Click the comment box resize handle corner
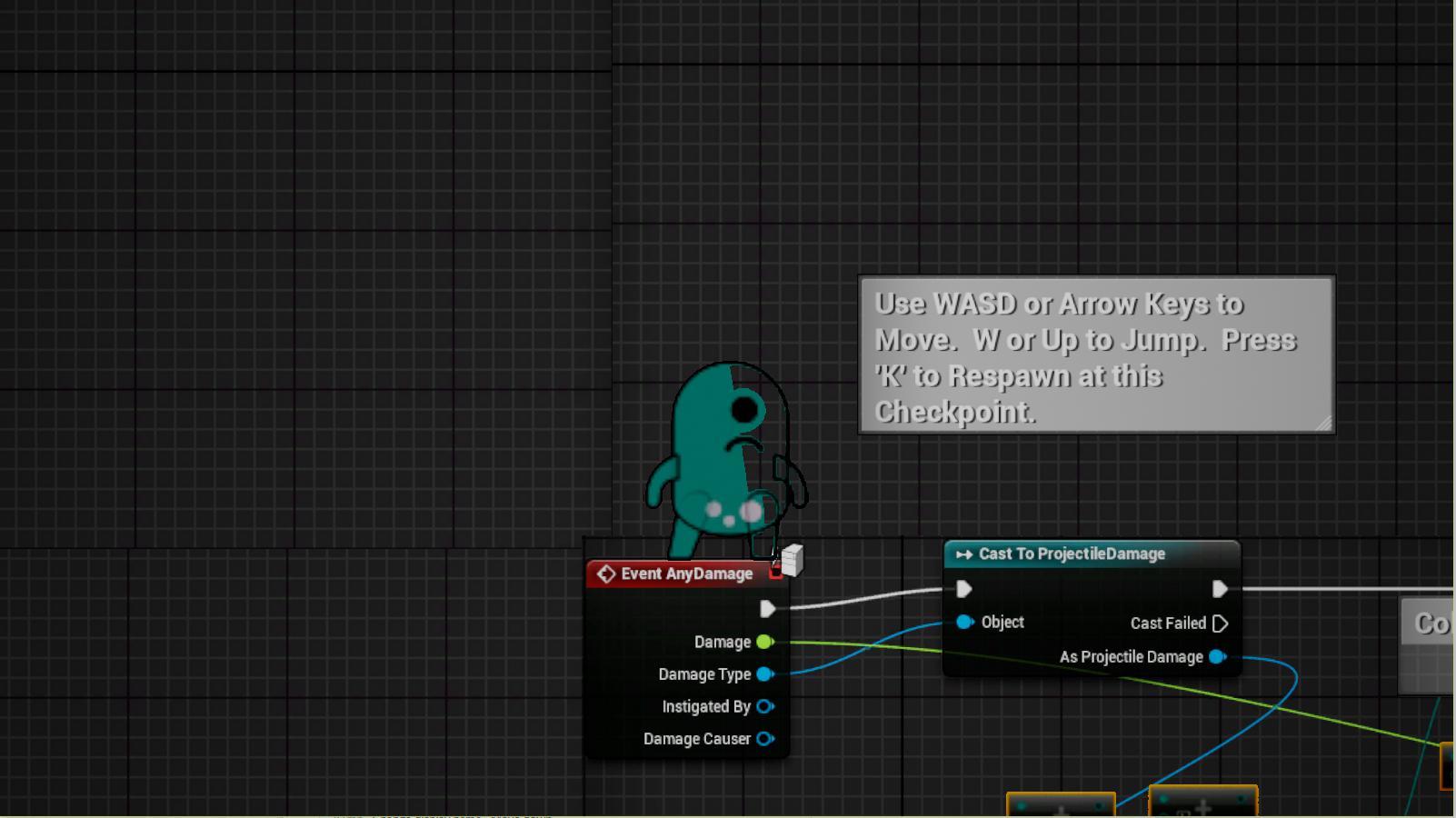The height and width of the screenshot is (818, 1456). click(1323, 423)
